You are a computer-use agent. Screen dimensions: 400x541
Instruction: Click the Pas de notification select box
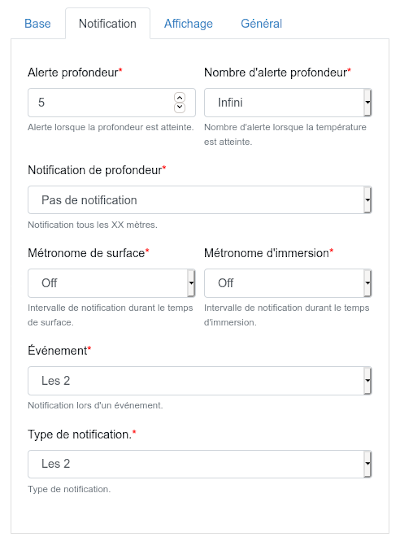(x=199, y=200)
